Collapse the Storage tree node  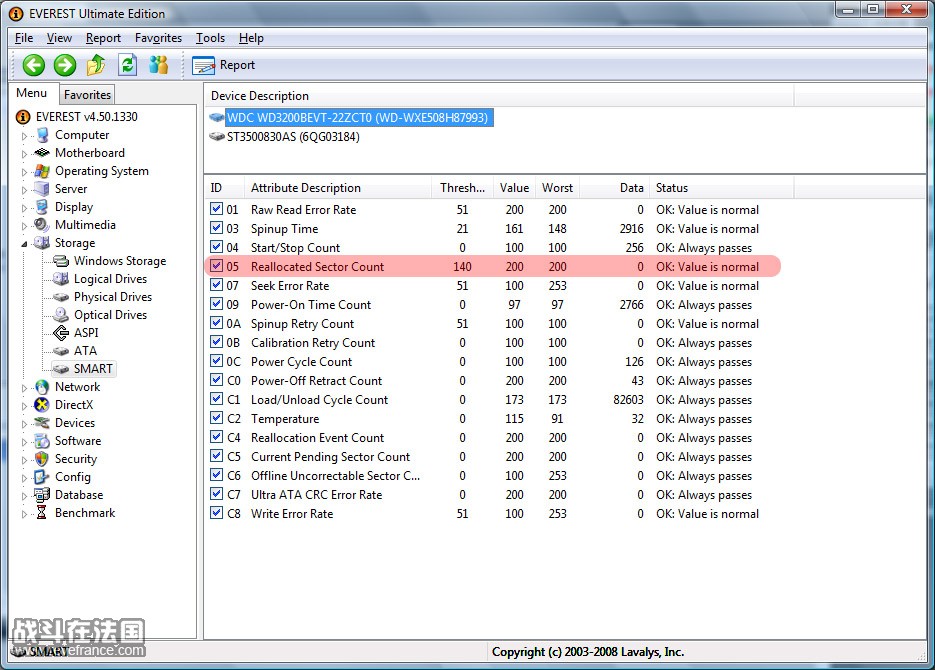24,243
